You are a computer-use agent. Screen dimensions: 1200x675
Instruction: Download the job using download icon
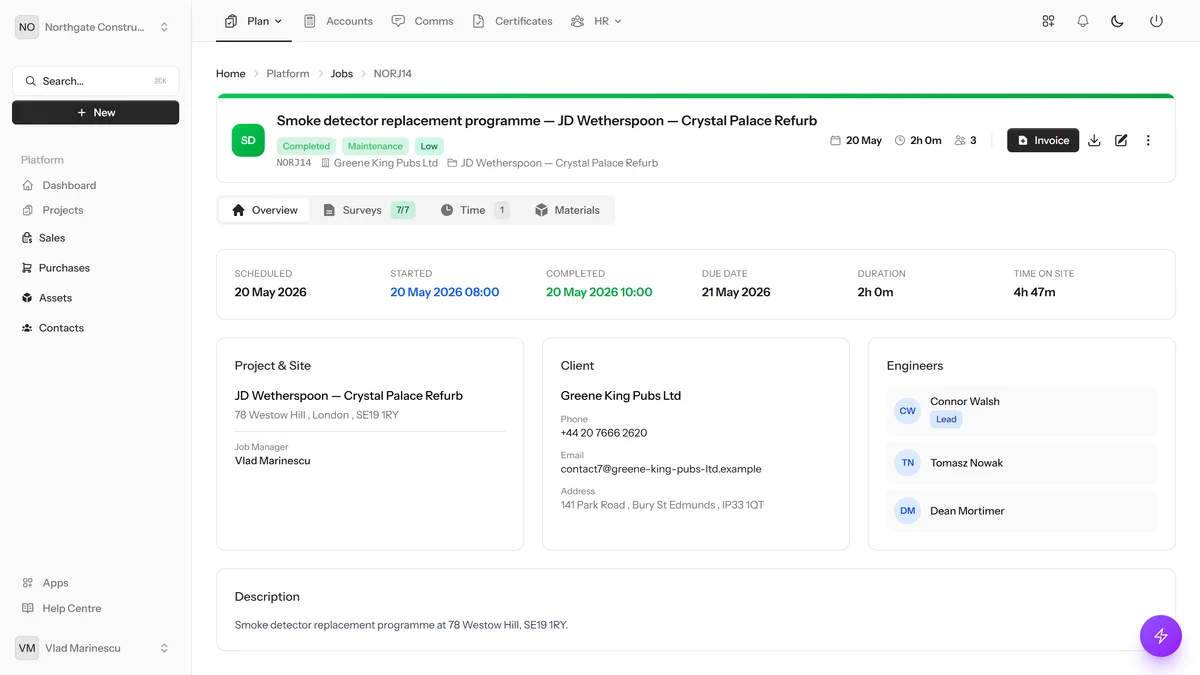(x=1094, y=141)
